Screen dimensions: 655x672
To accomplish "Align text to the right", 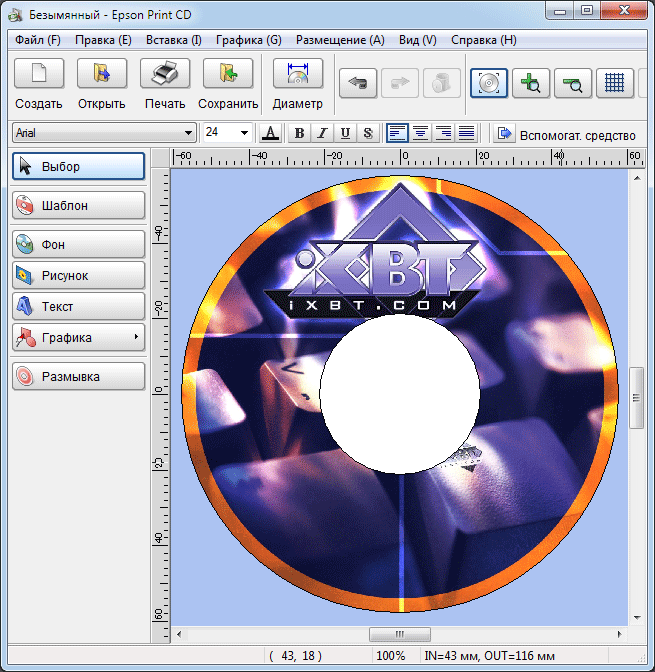I will click(444, 133).
